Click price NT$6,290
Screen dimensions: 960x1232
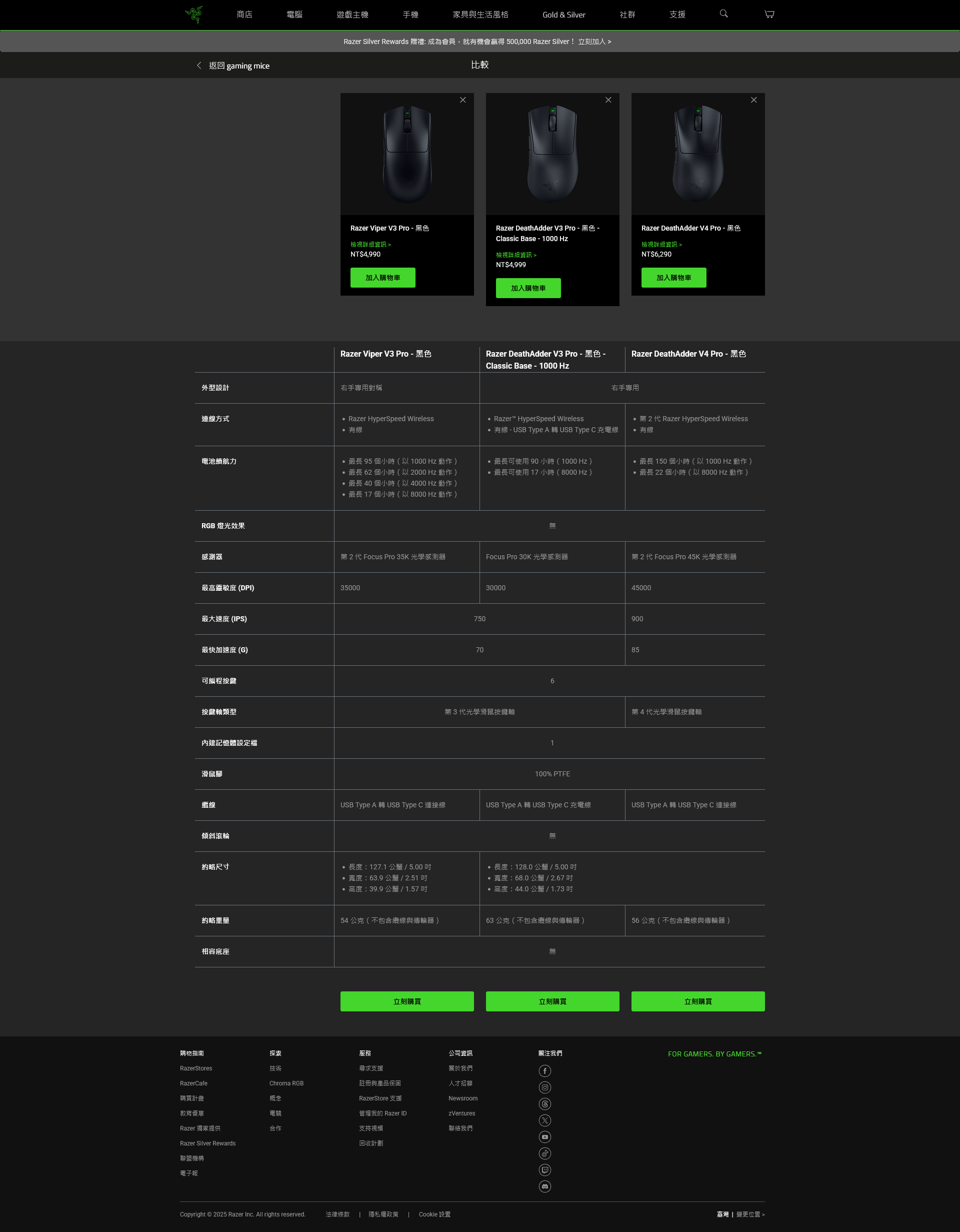click(656, 255)
